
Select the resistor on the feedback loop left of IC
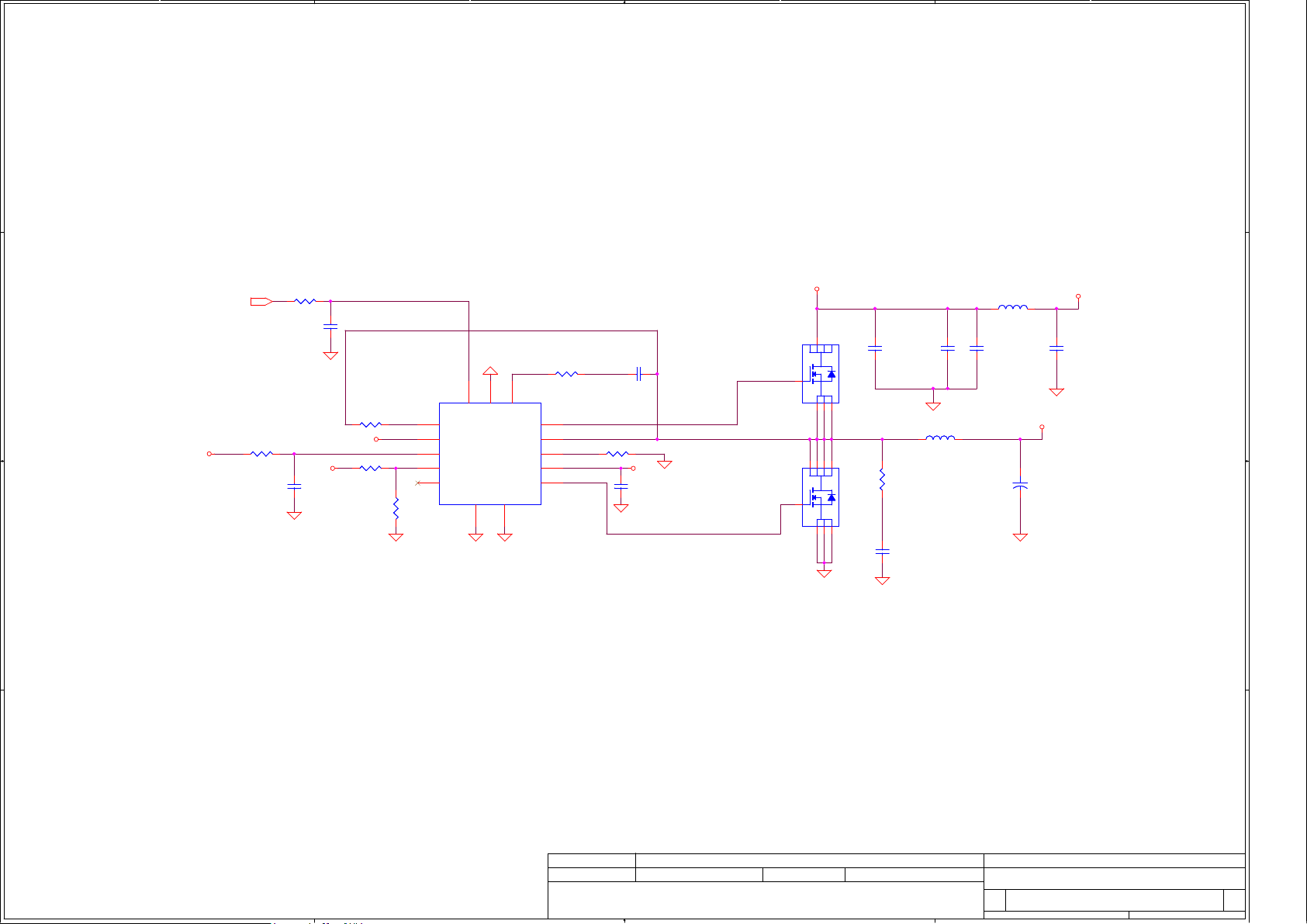click(371, 424)
